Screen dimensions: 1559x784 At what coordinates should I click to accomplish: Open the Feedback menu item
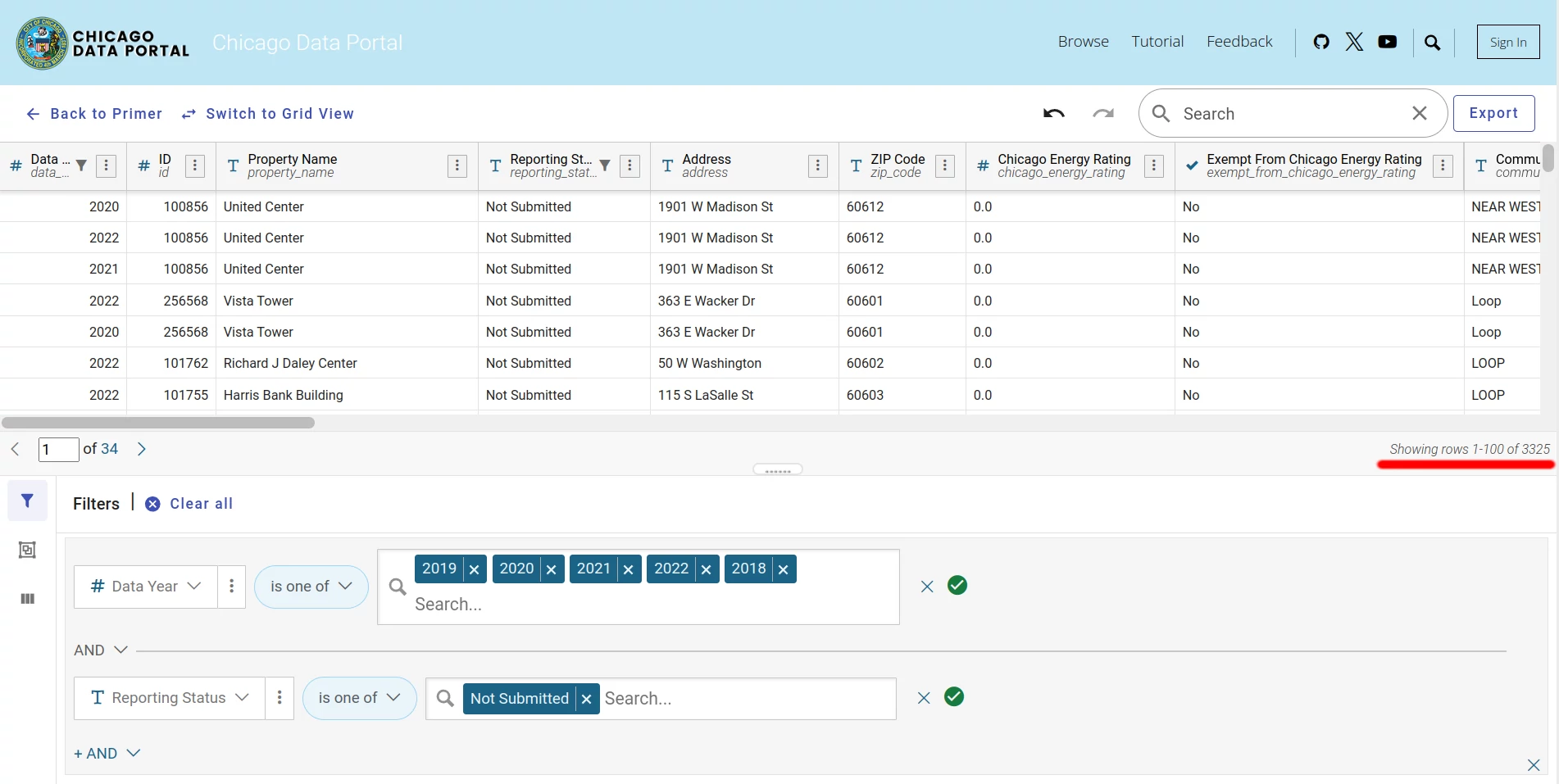1239,41
